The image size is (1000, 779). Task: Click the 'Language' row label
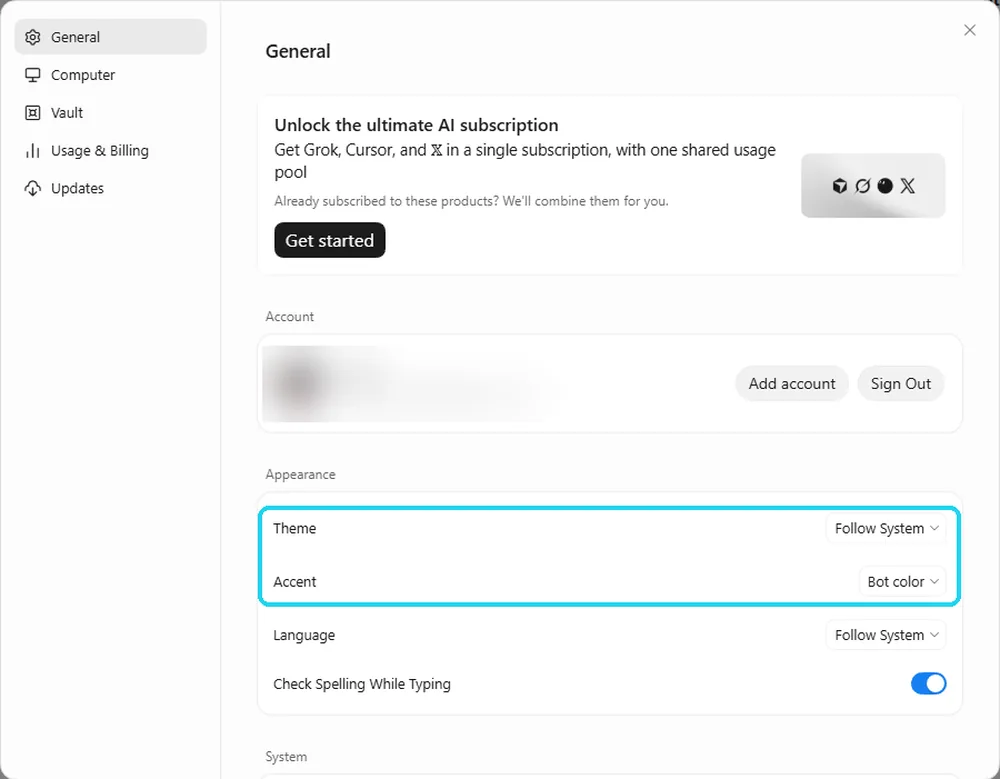304,635
